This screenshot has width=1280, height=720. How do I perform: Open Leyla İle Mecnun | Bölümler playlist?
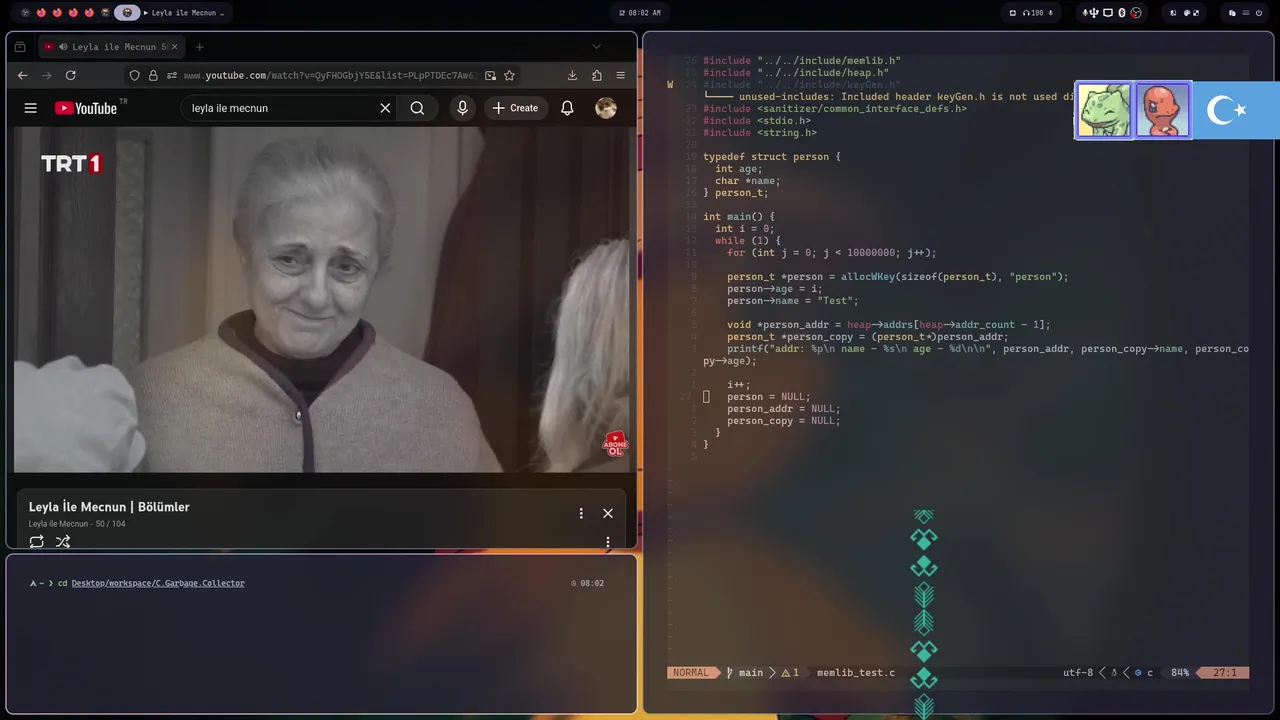click(x=109, y=507)
